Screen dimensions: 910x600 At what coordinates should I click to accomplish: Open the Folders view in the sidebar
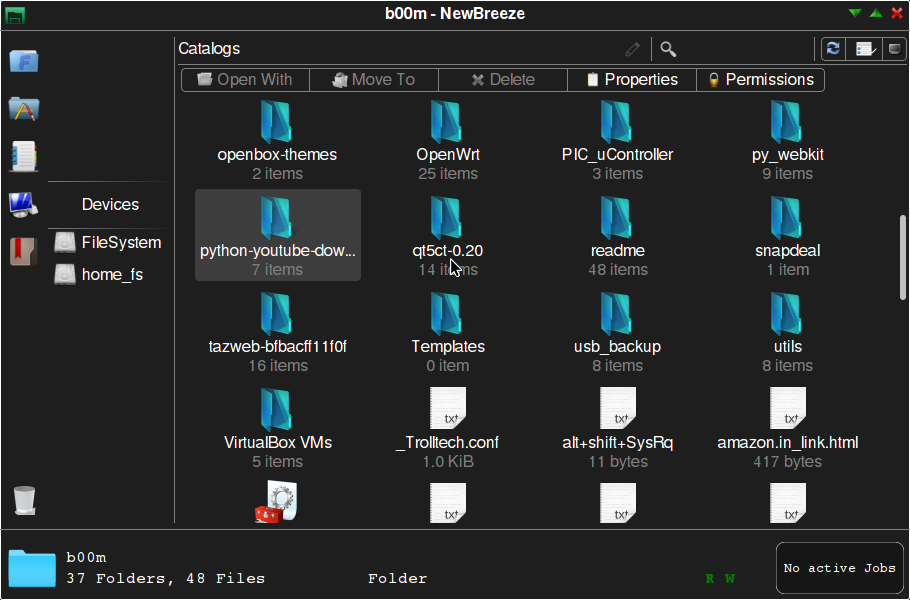(x=24, y=62)
